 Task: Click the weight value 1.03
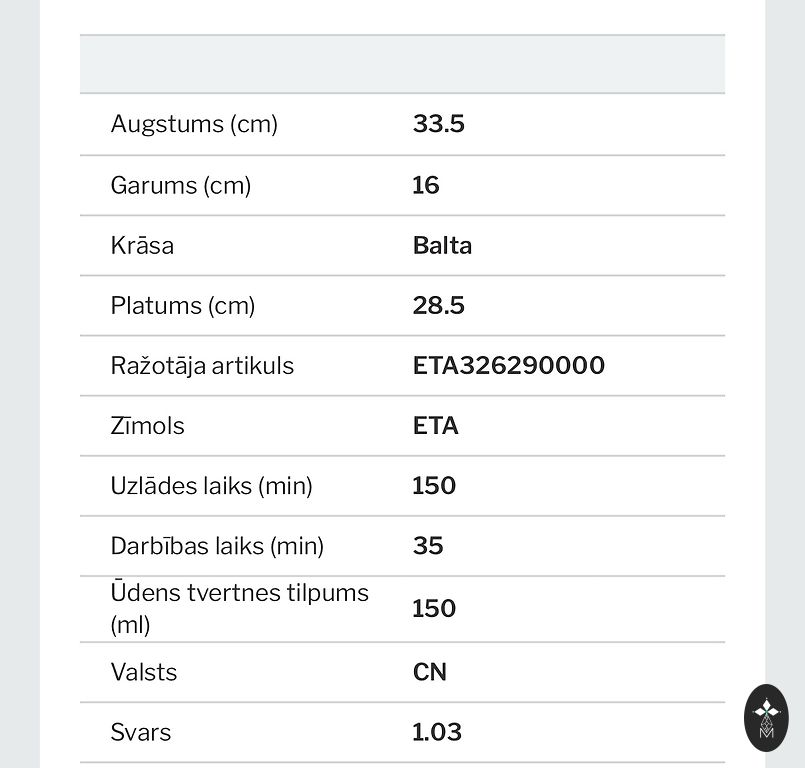(437, 732)
